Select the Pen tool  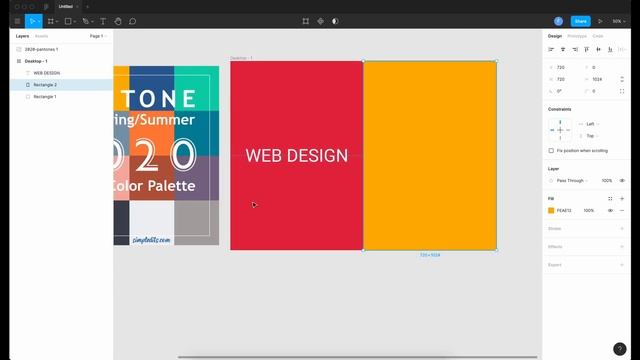[85, 21]
